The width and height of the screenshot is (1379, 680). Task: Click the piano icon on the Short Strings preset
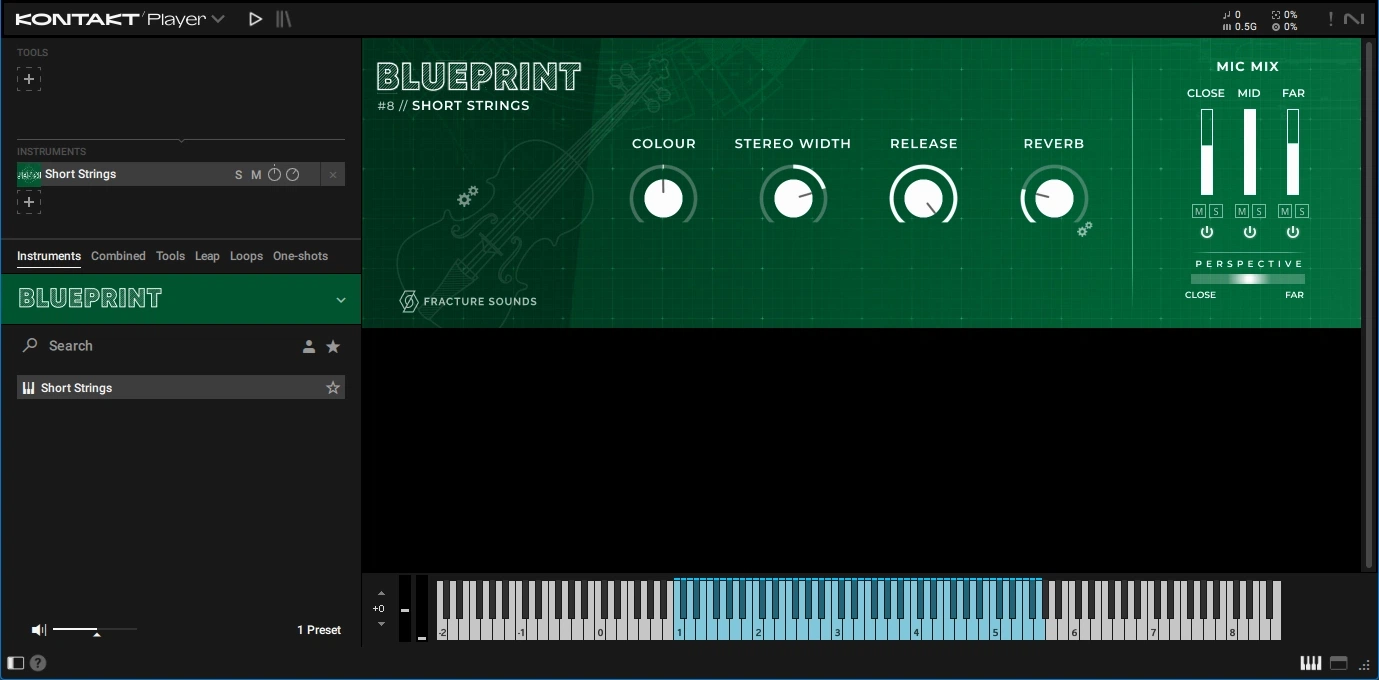29,388
